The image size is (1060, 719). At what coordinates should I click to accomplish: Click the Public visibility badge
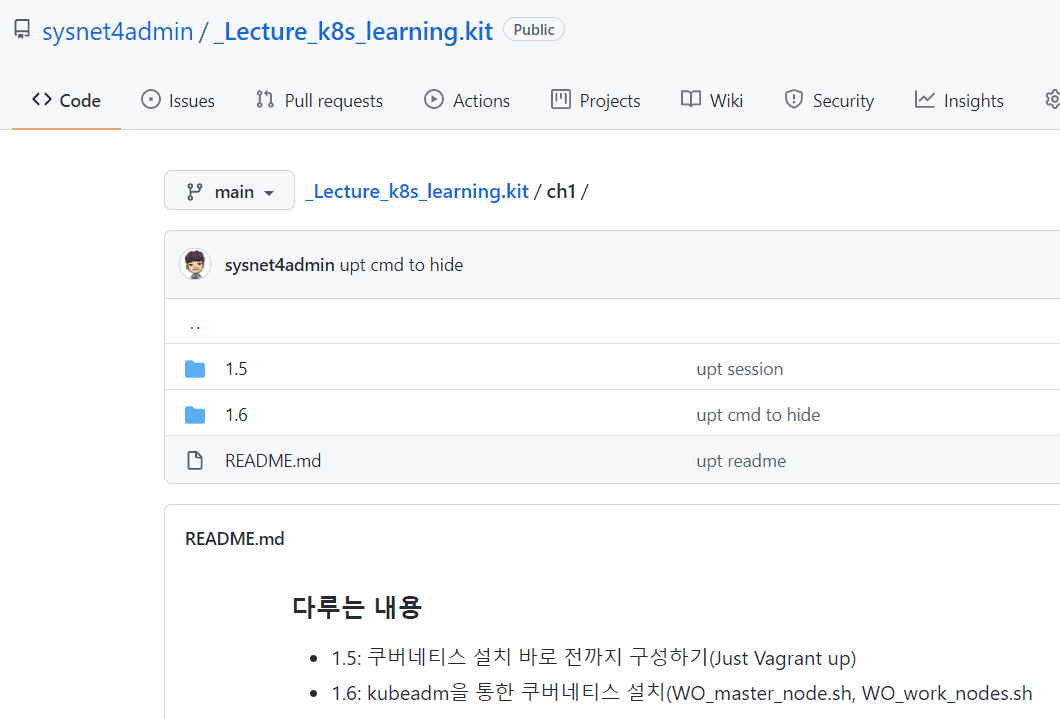(x=534, y=30)
